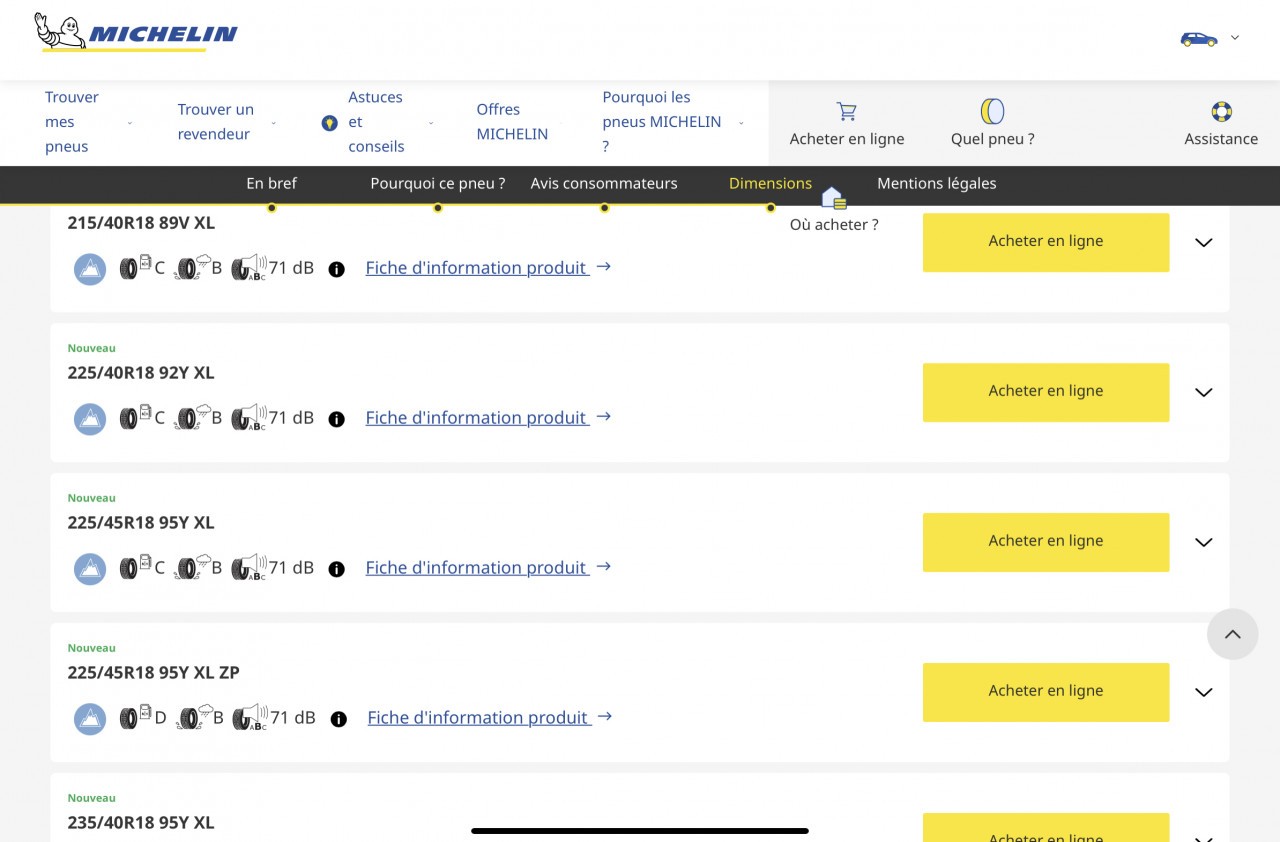Expand the 225/40R18 92Y XL row
The width and height of the screenshot is (1280, 842).
coord(1204,393)
